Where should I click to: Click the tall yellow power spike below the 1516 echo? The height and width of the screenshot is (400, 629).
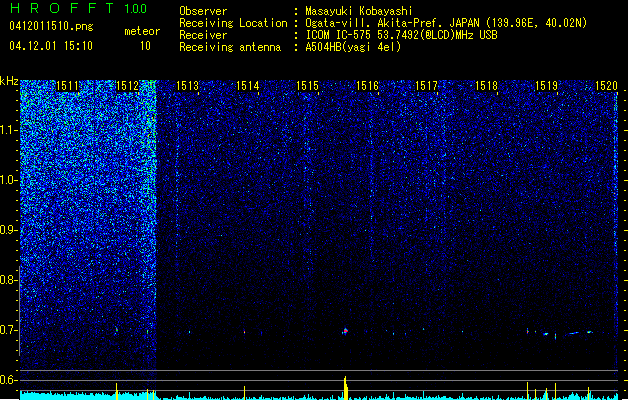(x=345, y=388)
